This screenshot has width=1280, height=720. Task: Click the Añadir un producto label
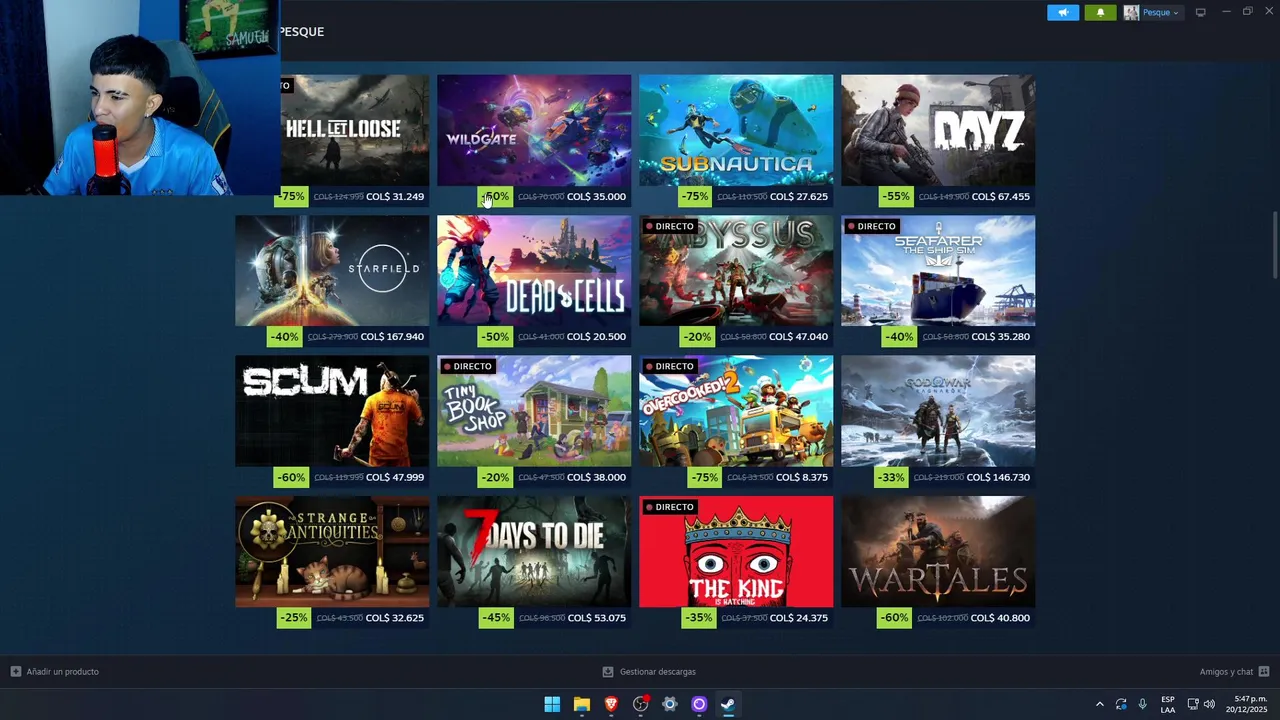(63, 672)
